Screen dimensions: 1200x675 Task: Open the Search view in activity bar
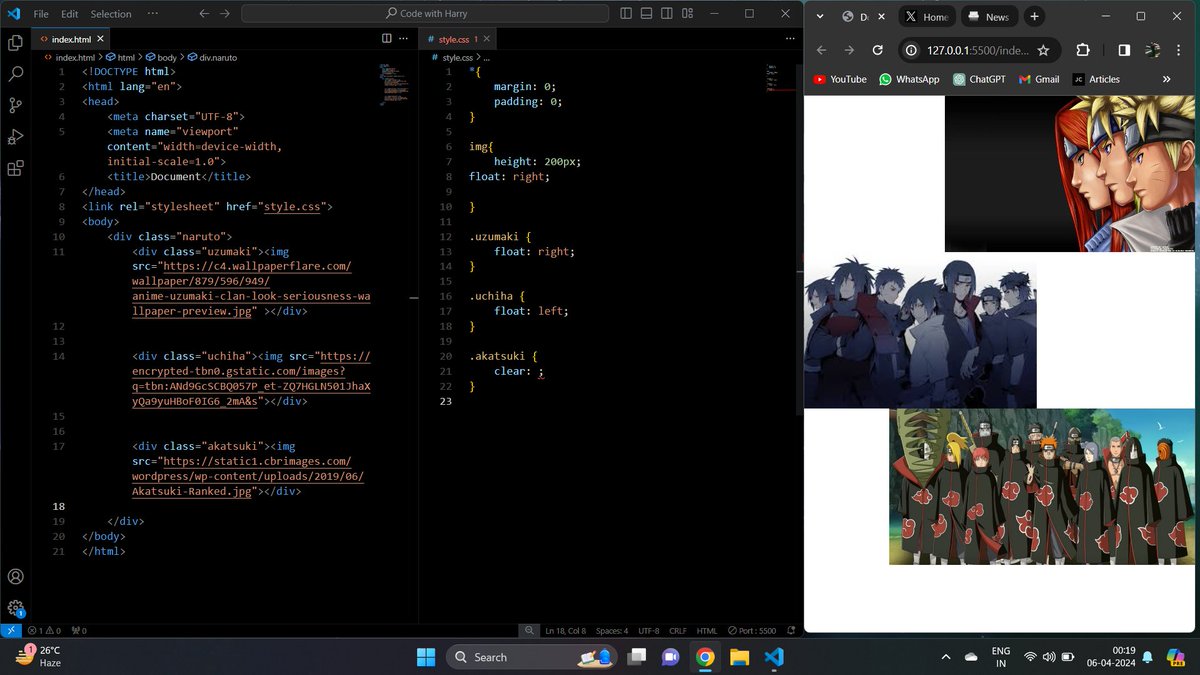coord(15,74)
